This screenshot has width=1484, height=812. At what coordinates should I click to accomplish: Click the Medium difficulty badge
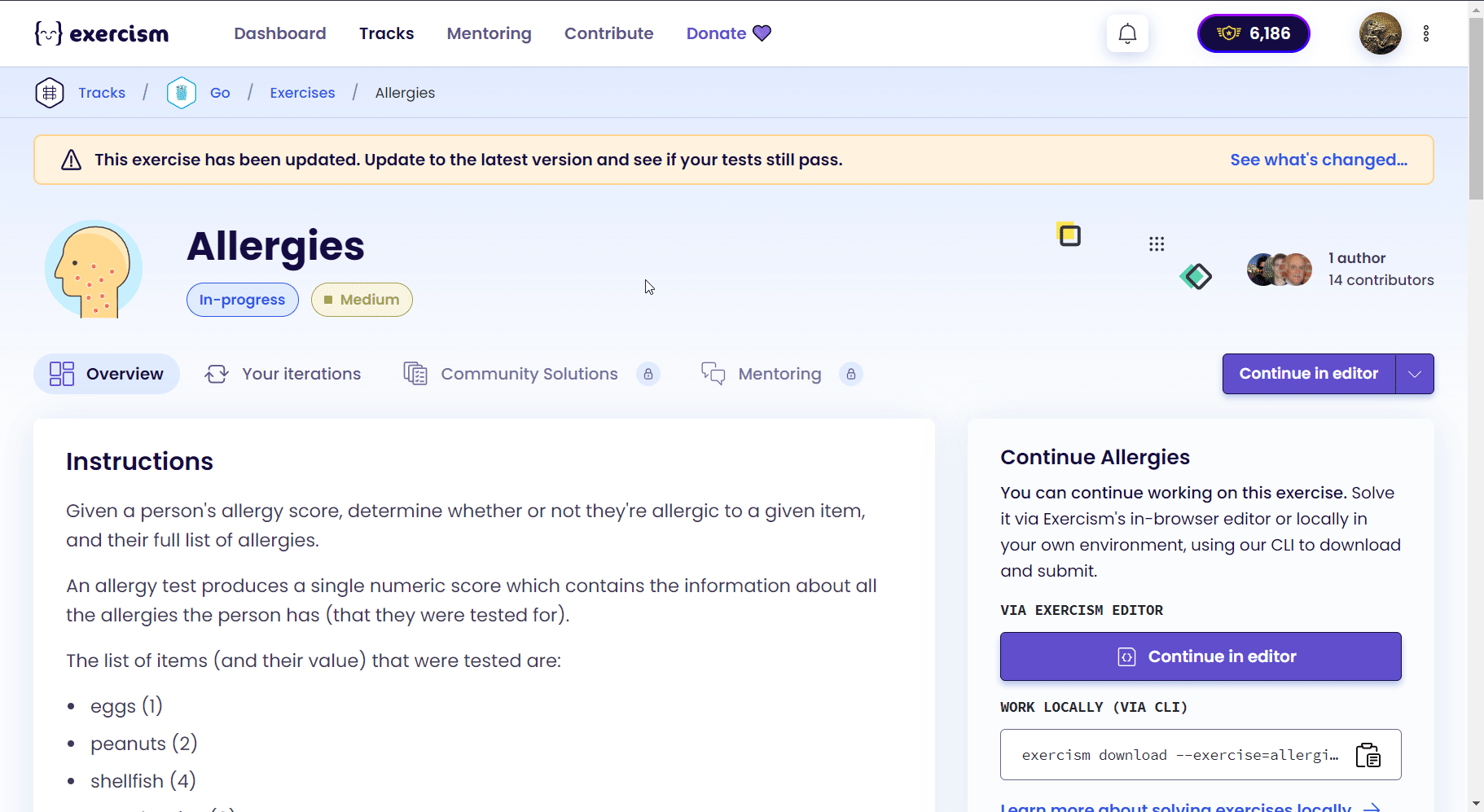coord(362,300)
